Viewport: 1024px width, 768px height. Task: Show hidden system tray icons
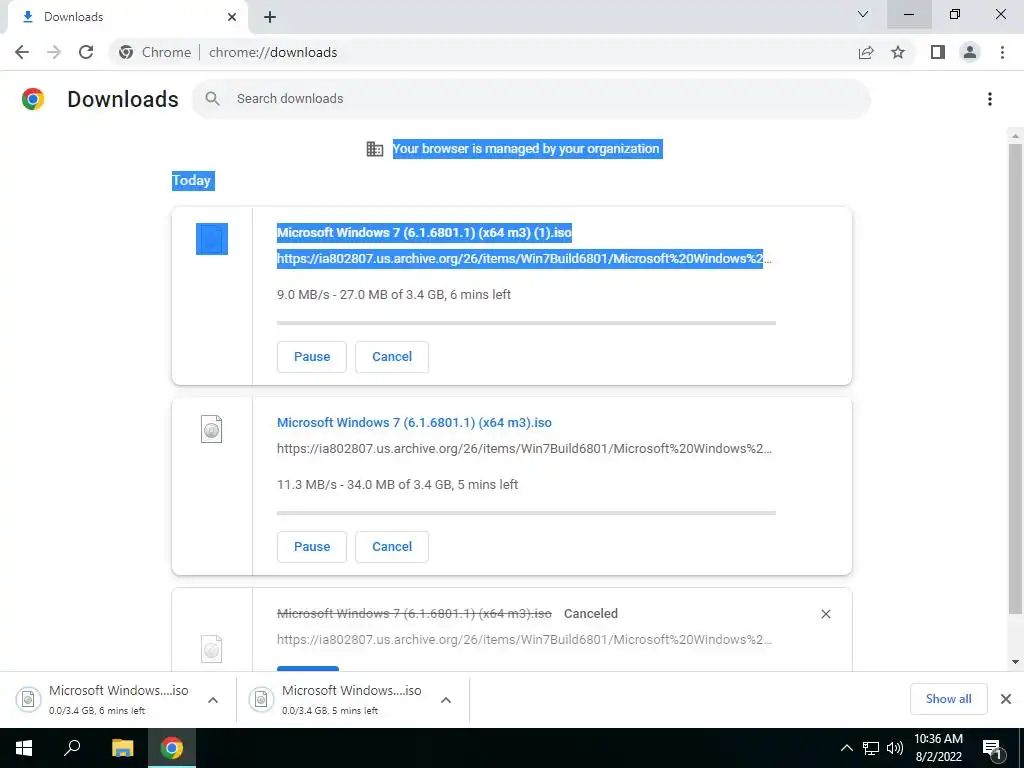pyautogui.click(x=846, y=748)
